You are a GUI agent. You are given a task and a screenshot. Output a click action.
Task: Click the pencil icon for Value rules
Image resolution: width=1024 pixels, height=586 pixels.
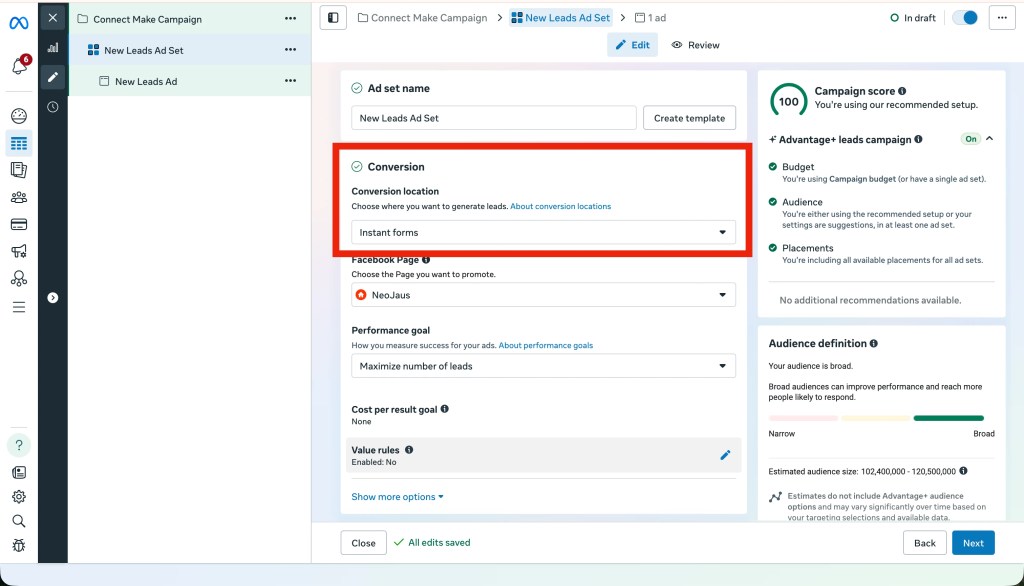(x=725, y=455)
